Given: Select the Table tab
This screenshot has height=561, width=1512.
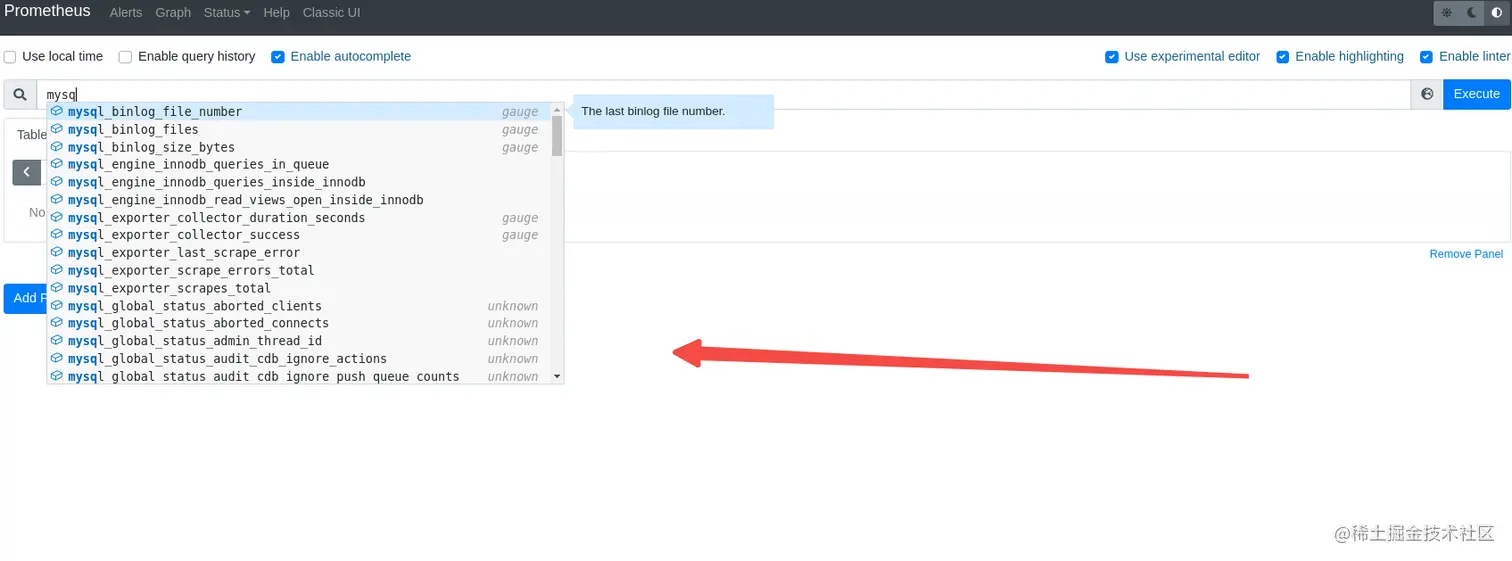Looking at the screenshot, I should 31,134.
